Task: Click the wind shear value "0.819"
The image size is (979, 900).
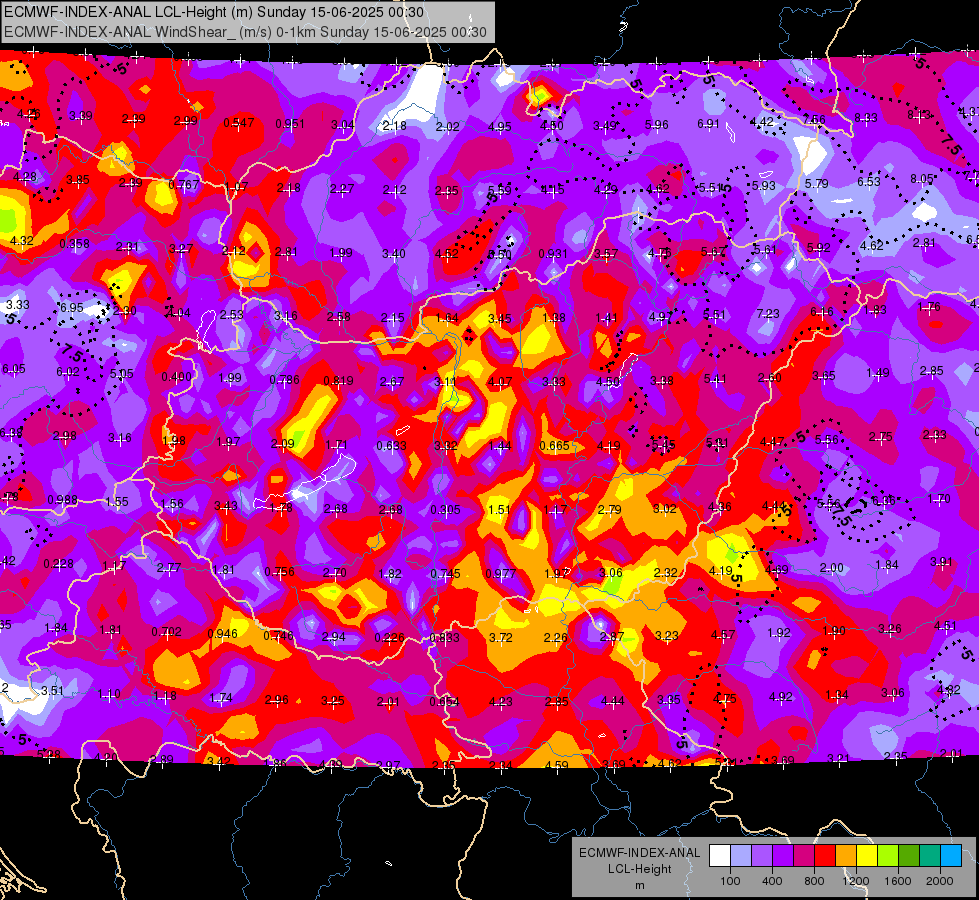Action: [x=338, y=380]
